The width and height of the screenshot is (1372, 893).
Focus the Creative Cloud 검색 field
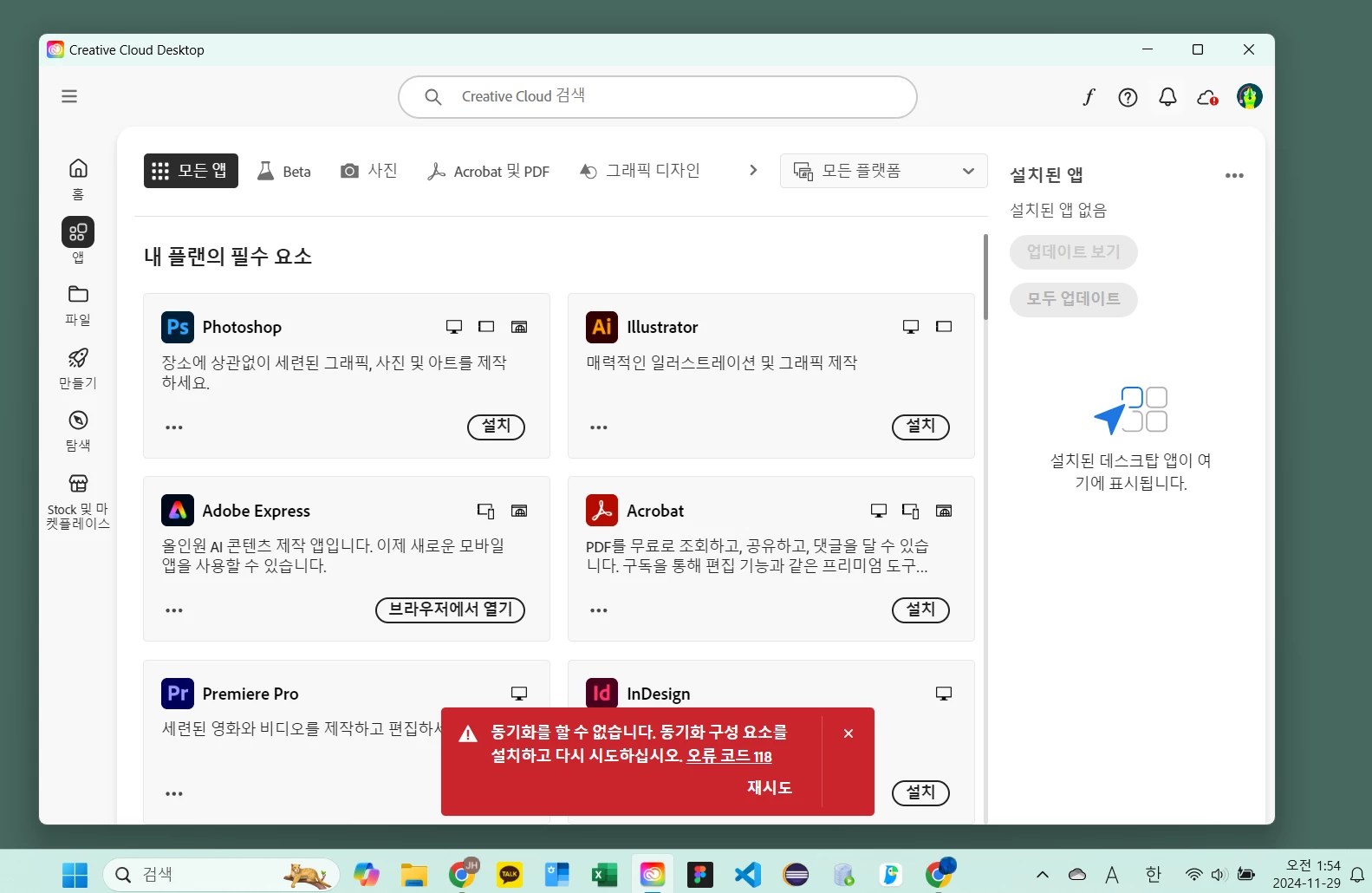point(657,97)
